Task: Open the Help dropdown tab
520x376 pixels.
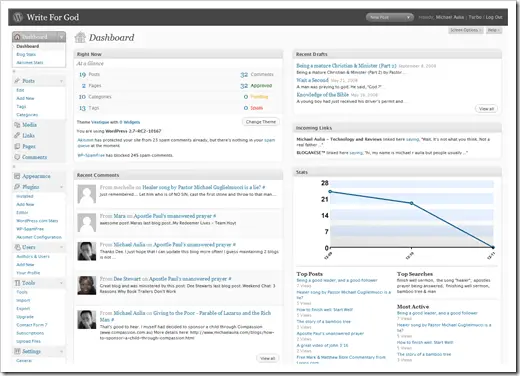Action: 494,30
